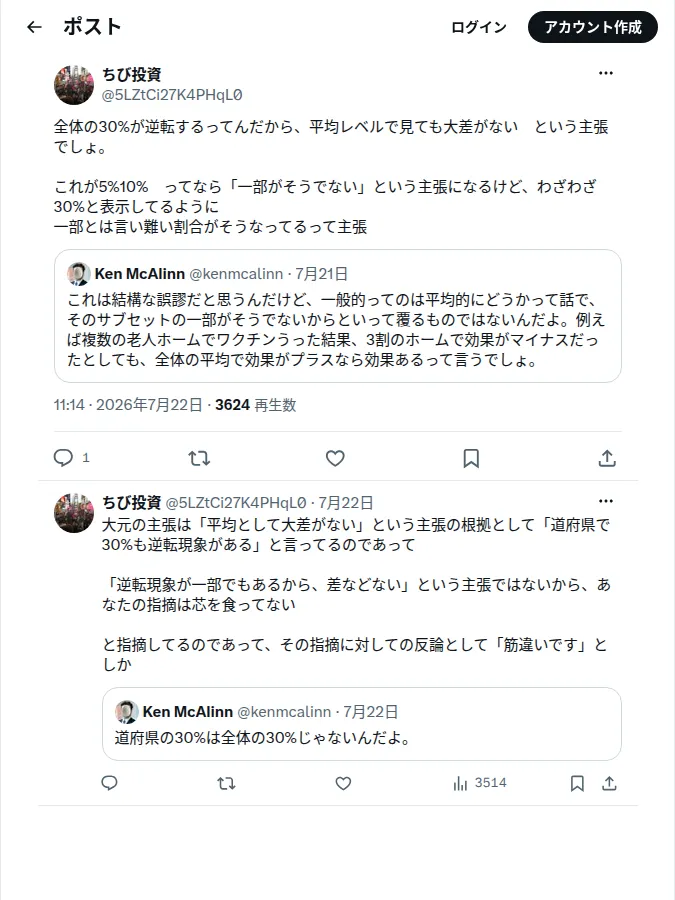Screen dimensions: 675x900
Task: Repost the main post
Action: [x=199, y=458]
